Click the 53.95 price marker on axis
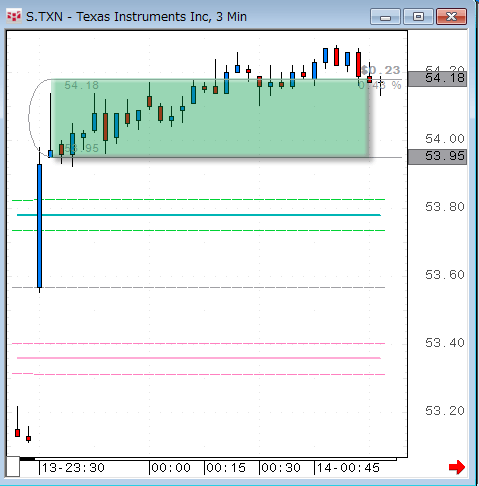This screenshot has height=486, width=479. (x=437, y=156)
